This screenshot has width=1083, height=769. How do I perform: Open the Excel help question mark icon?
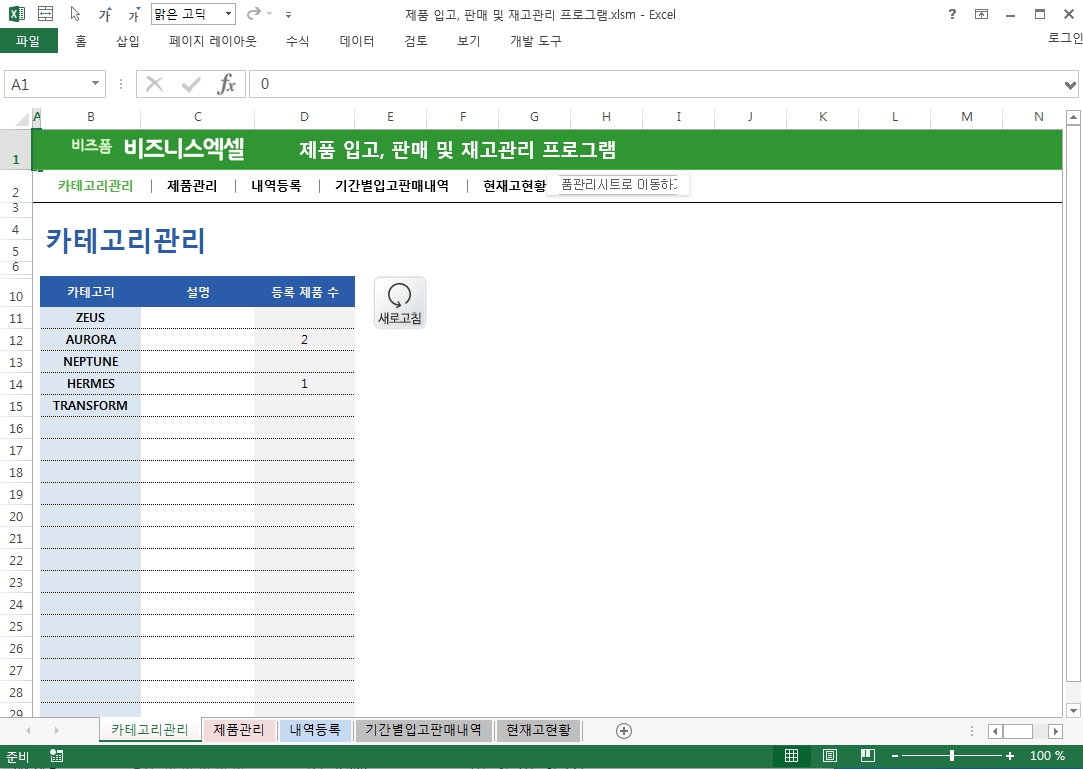[x=951, y=14]
